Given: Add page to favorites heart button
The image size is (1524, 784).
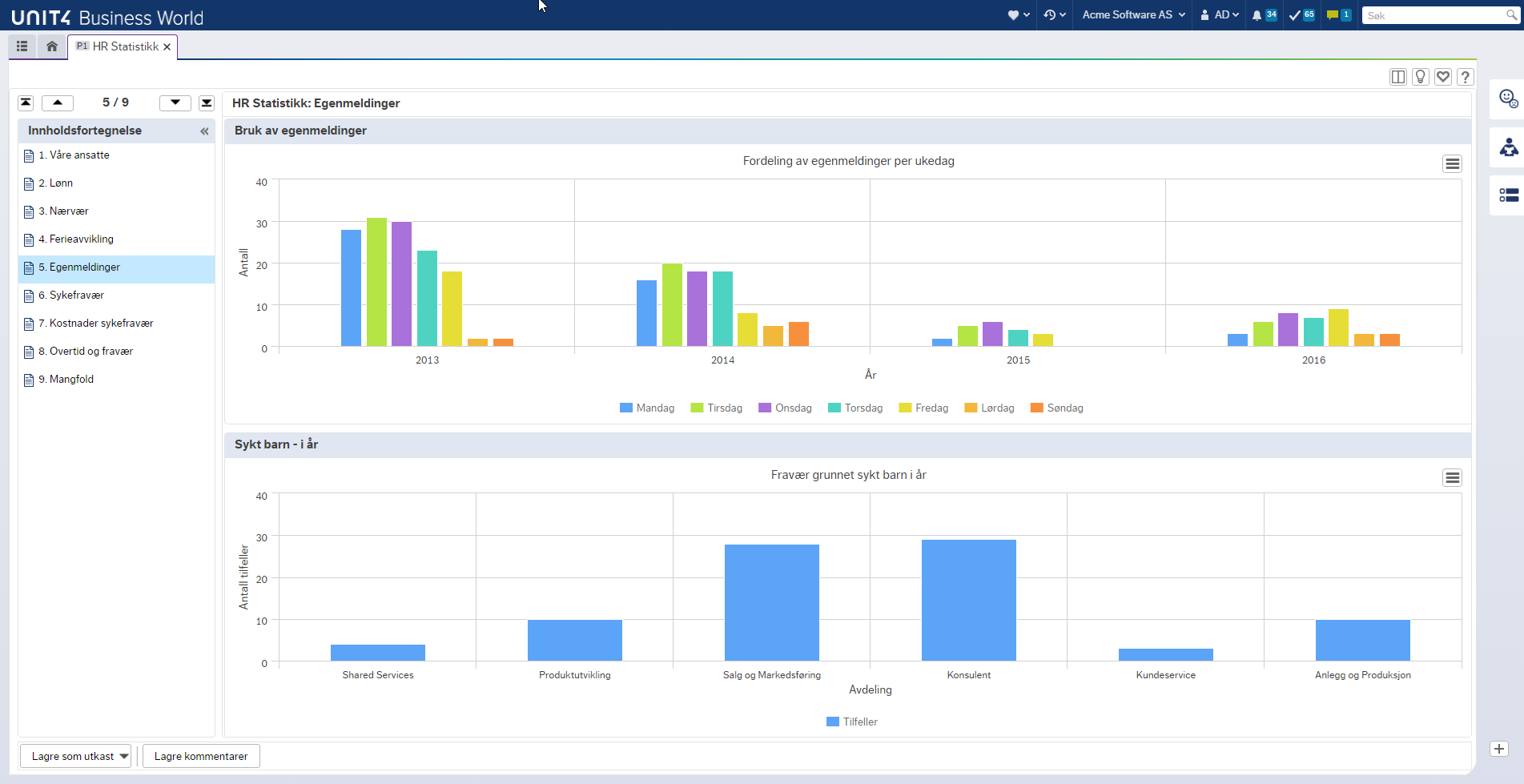Looking at the screenshot, I should coord(1443,77).
